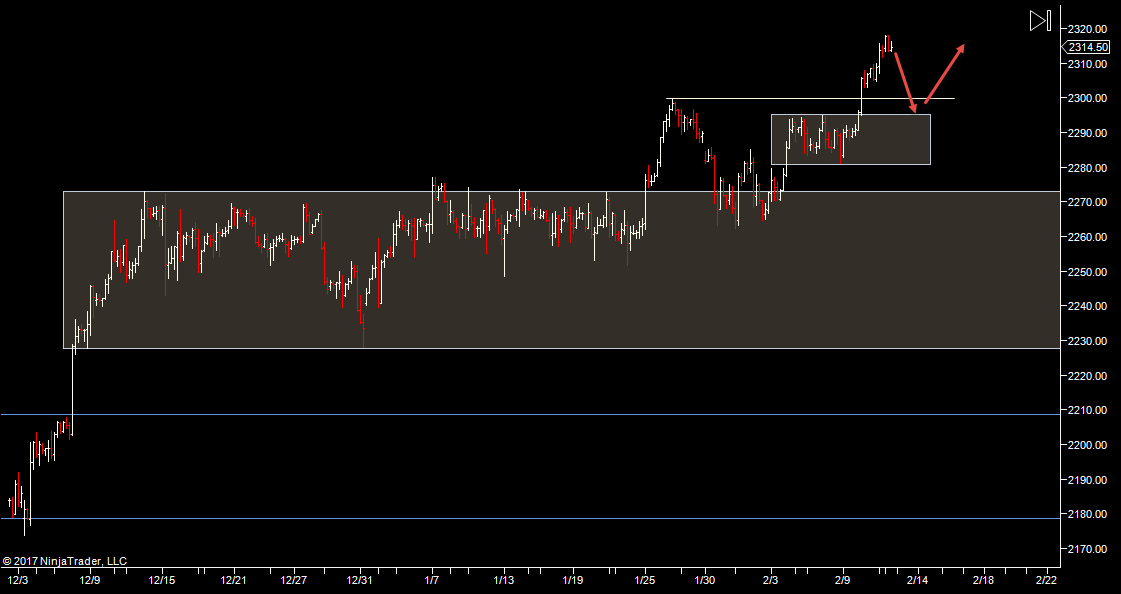This screenshot has height=594, width=1121.
Task: Select the 2/9 date axis label
Action: (843, 580)
